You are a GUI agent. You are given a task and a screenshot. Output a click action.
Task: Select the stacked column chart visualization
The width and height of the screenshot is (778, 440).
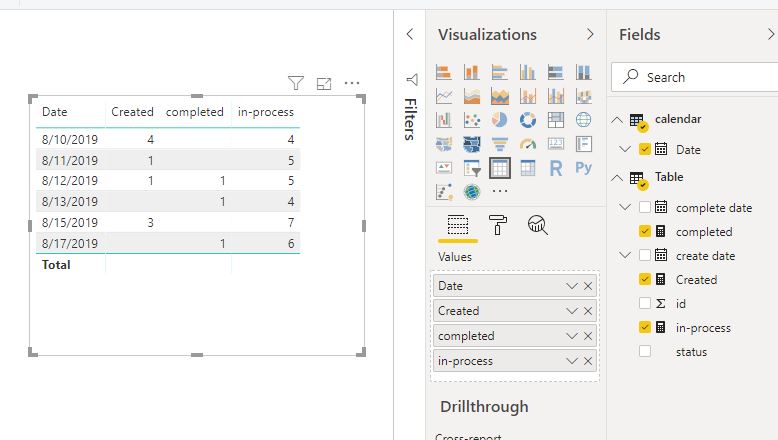(x=471, y=72)
